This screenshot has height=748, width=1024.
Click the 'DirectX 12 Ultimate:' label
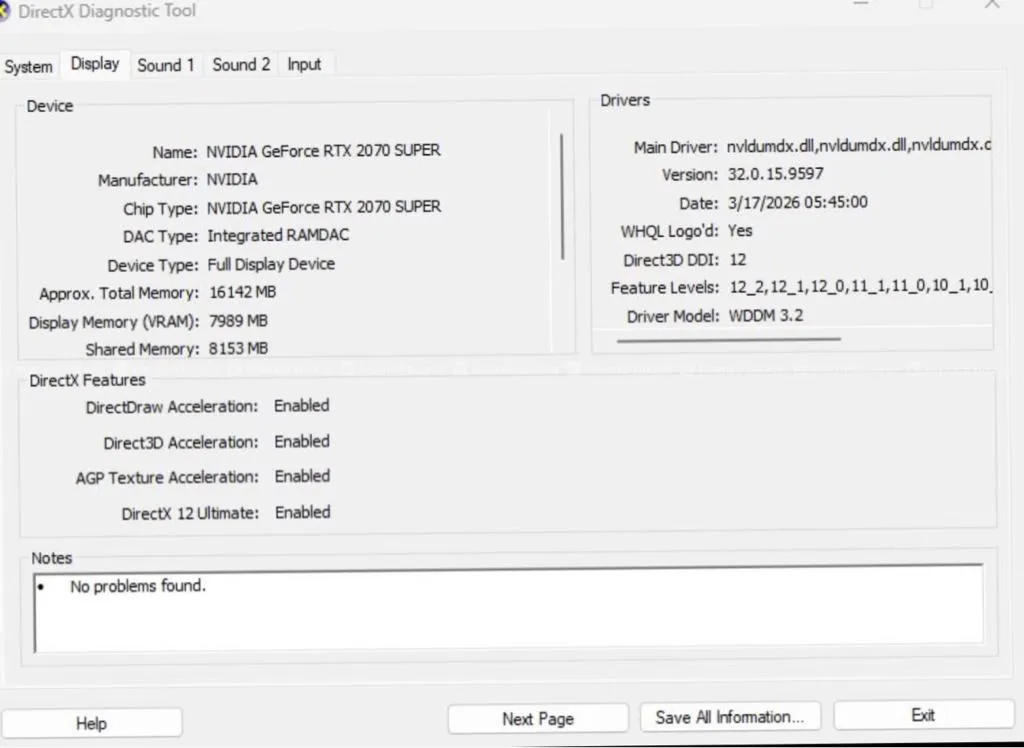click(x=190, y=513)
